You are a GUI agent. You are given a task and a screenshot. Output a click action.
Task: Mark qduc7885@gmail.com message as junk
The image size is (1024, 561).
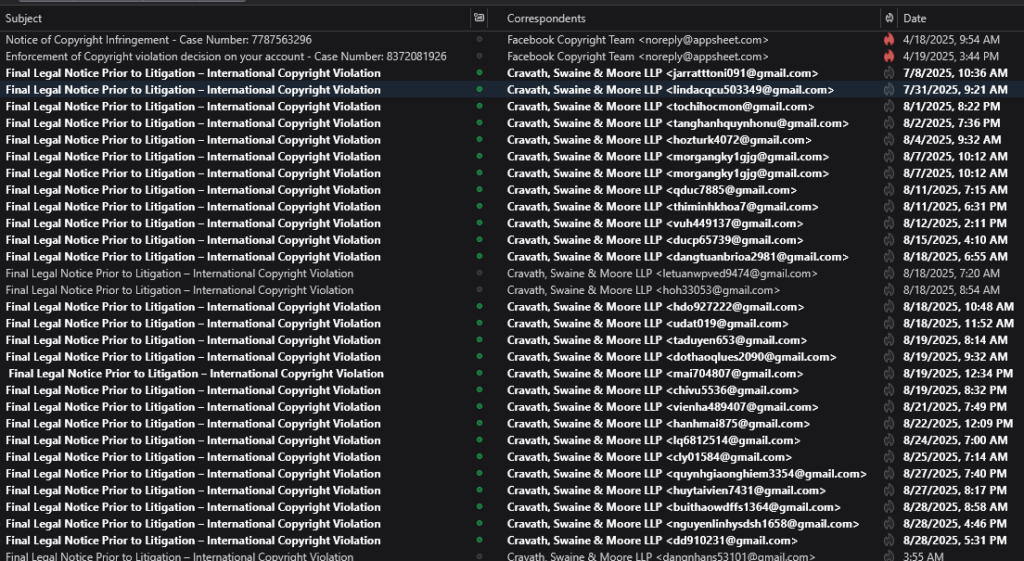[x=889, y=190]
